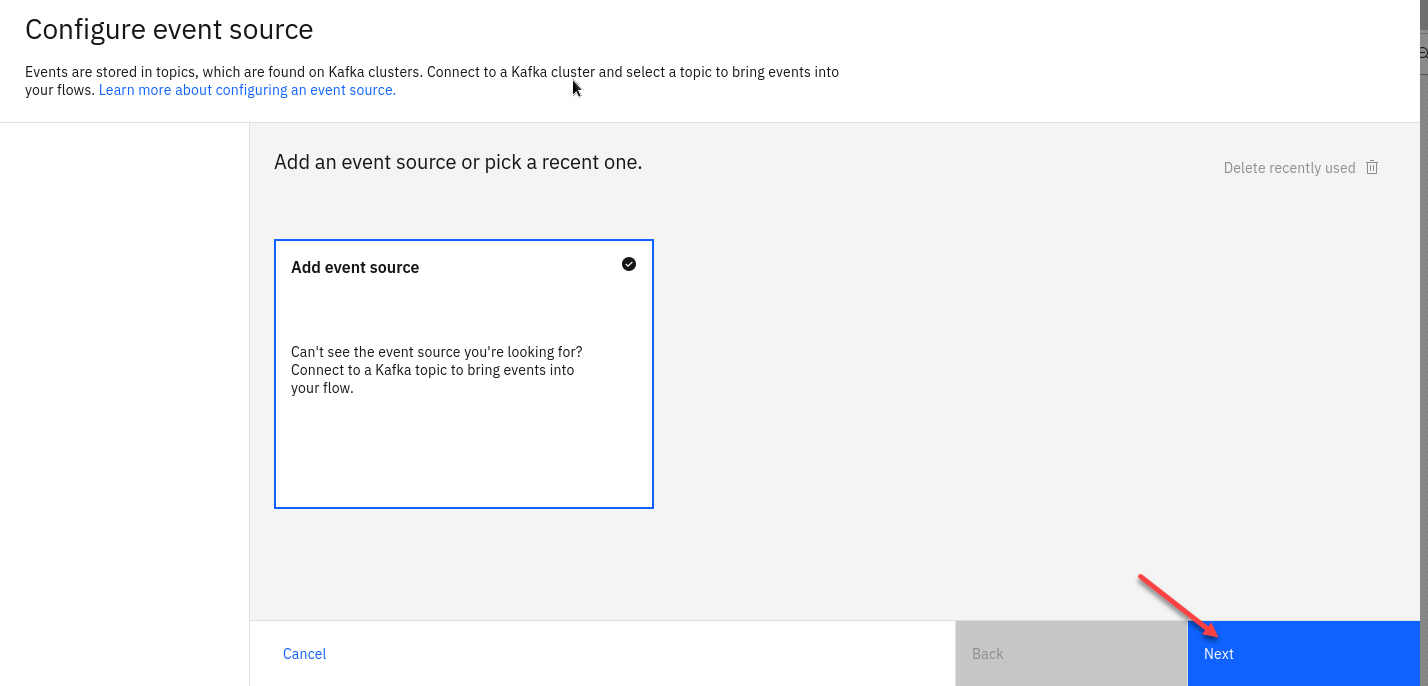Viewport: 1428px width, 686px height.
Task: Click the Cancel button
Action: click(x=304, y=654)
